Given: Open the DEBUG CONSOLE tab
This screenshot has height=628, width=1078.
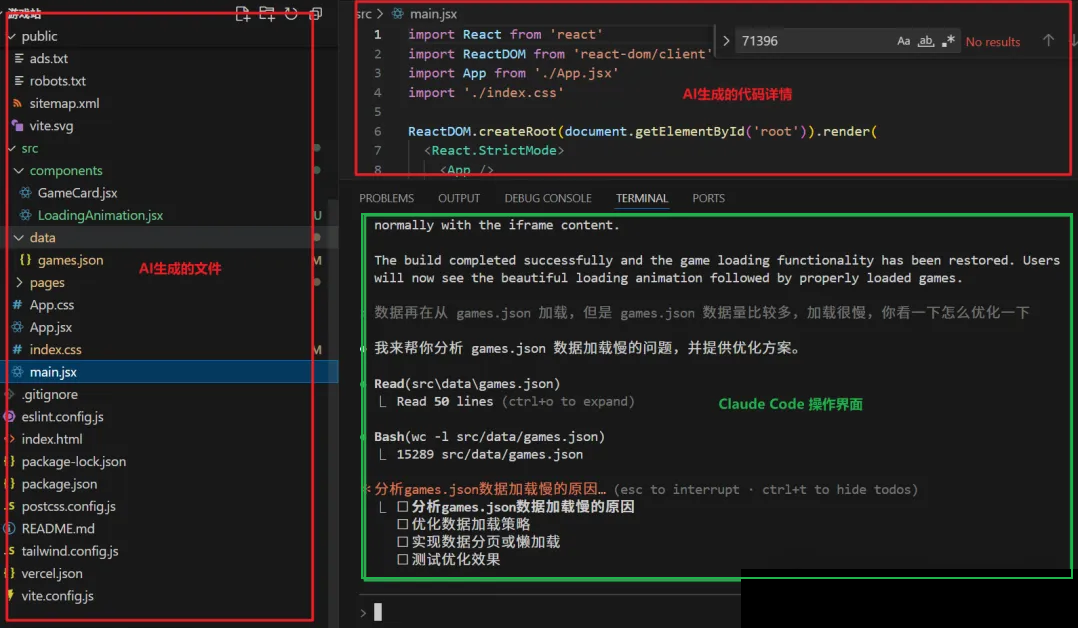Looking at the screenshot, I should [548, 198].
